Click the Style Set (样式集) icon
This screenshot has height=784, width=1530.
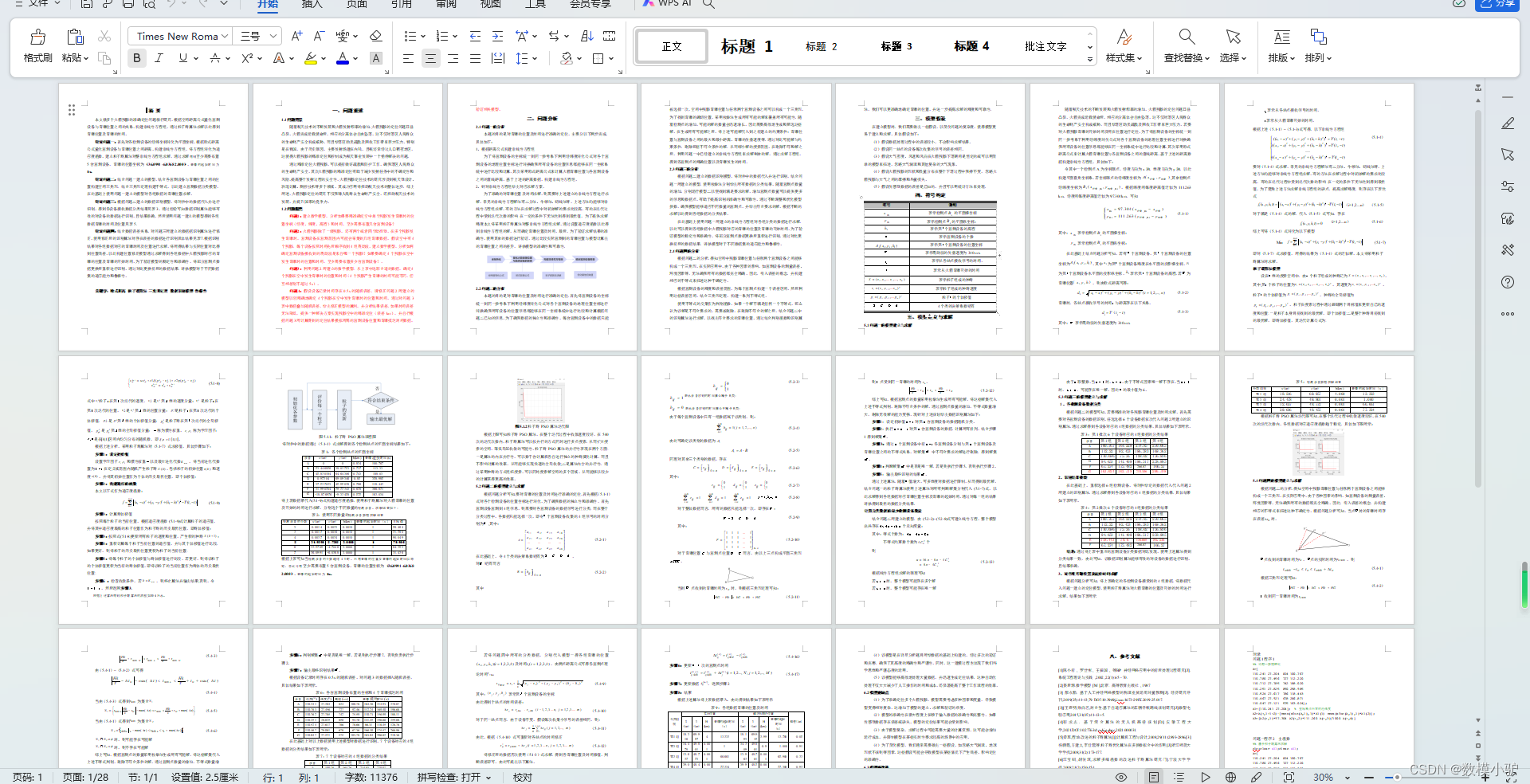coord(1124,37)
